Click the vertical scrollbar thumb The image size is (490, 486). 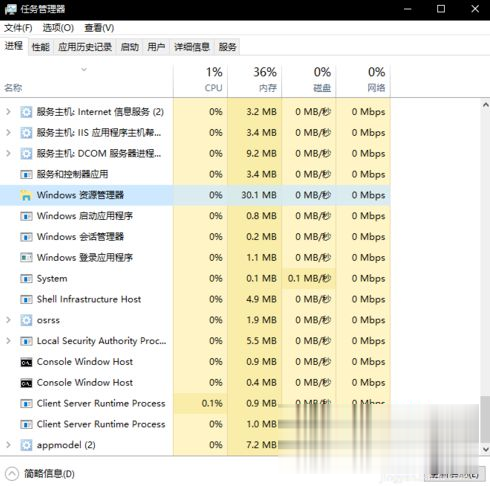coord(485,419)
